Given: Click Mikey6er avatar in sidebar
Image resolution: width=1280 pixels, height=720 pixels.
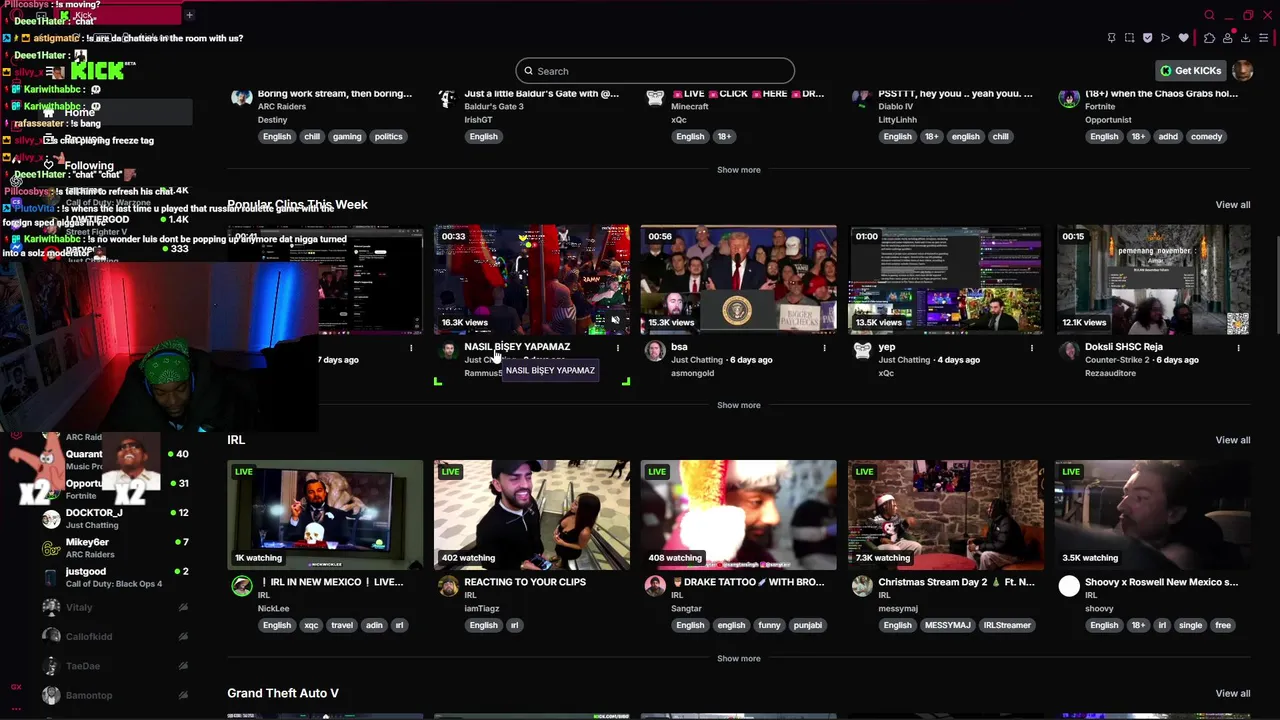Looking at the screenshot, I should coord(51,548).
